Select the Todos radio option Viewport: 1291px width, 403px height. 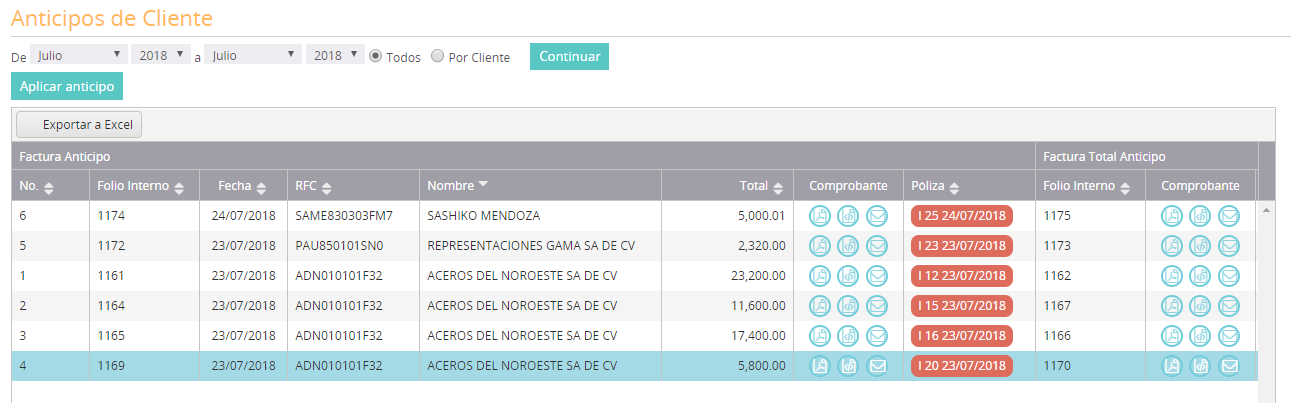[376, 56]
